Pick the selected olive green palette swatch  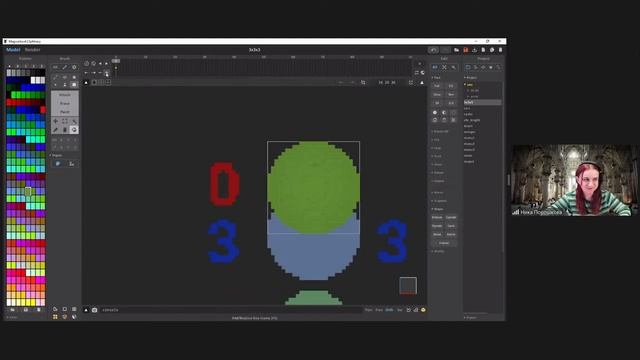28,191
